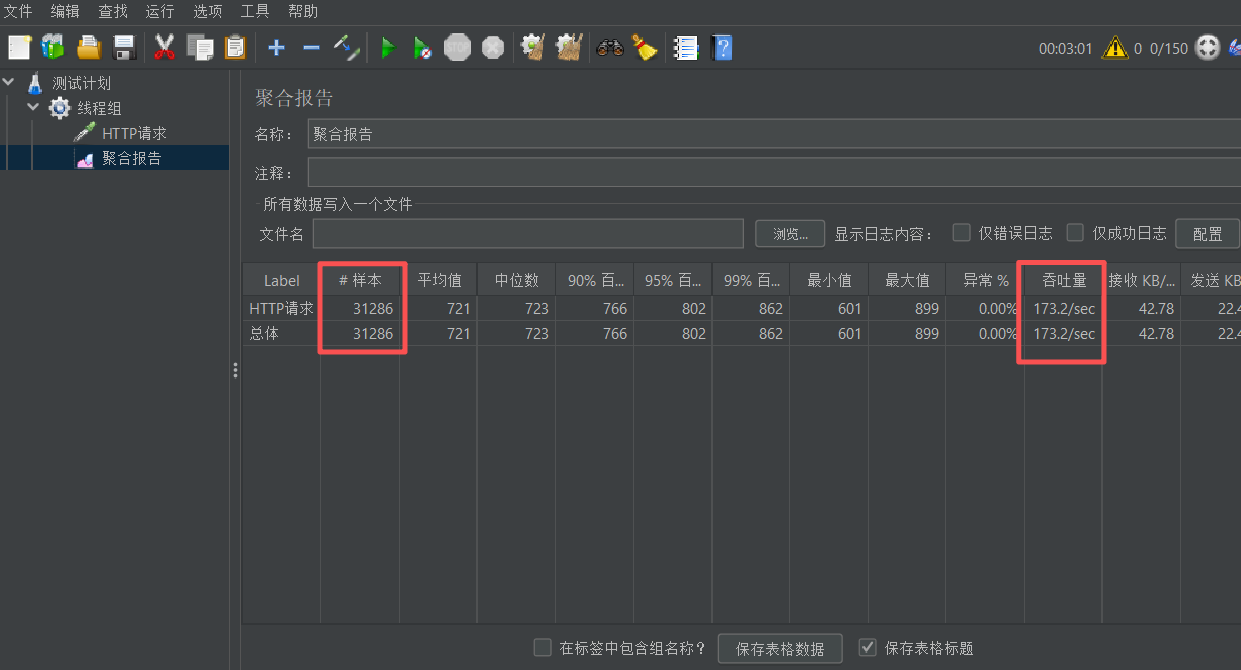Screen dimensions: 1241x670
Task: Collapse the 测试计划 tree node
Action: (8, 82)
